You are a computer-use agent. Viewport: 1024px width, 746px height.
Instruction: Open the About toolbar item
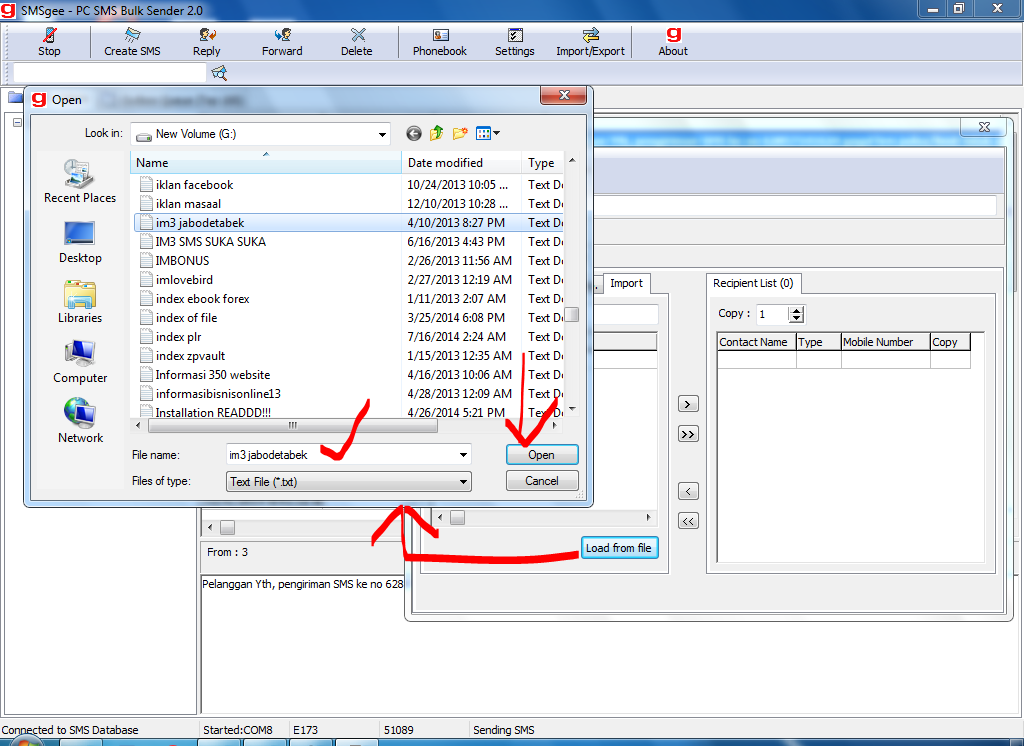coord(673,42)
